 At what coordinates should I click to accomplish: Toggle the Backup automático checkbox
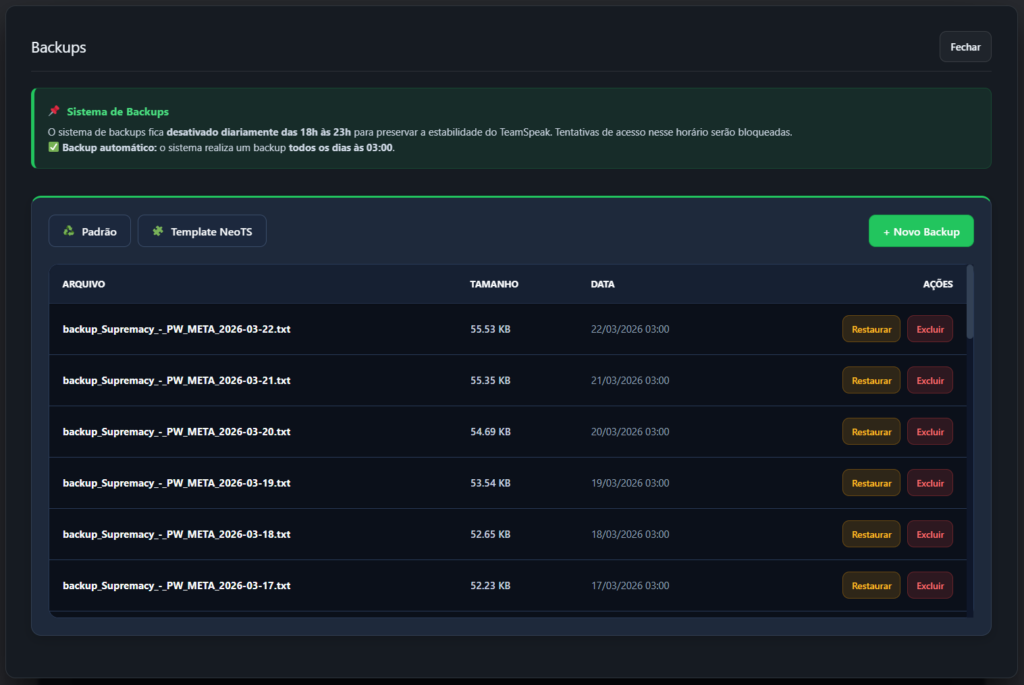click(x=53, y=147)
